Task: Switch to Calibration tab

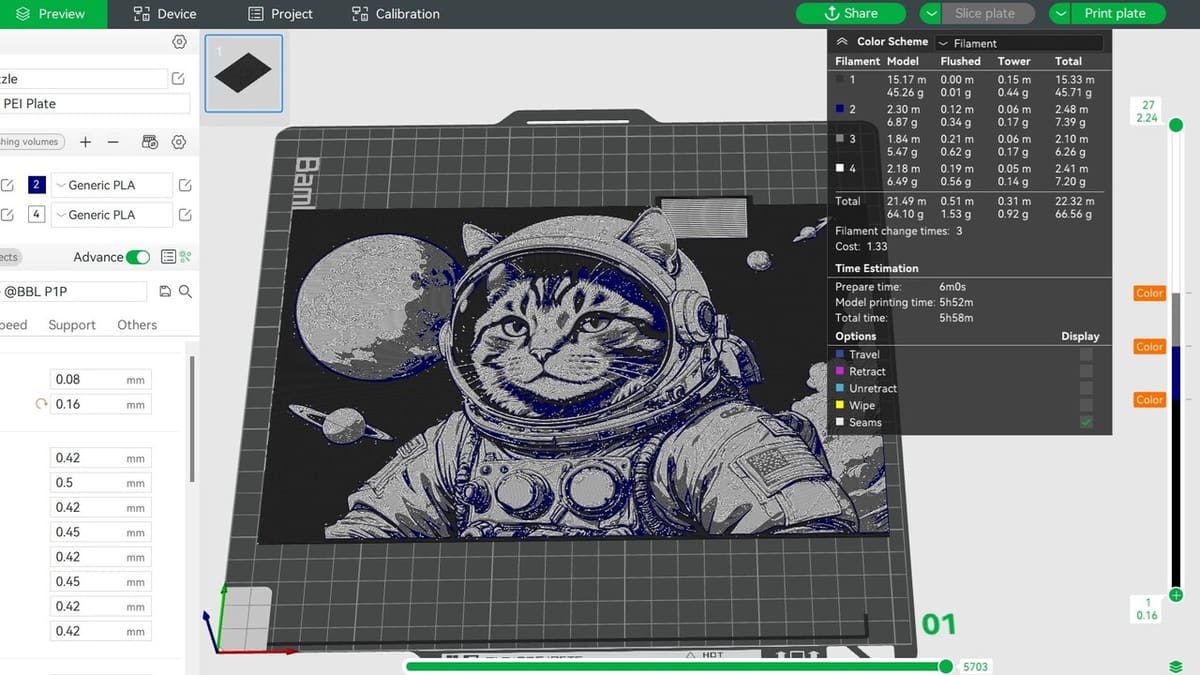Action: point(396,14)
